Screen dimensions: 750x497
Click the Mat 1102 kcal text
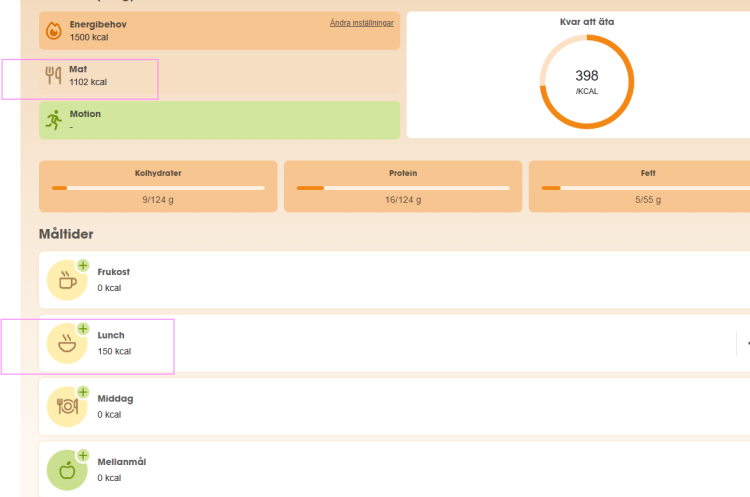pyautogui.click(x=88, y=82)
